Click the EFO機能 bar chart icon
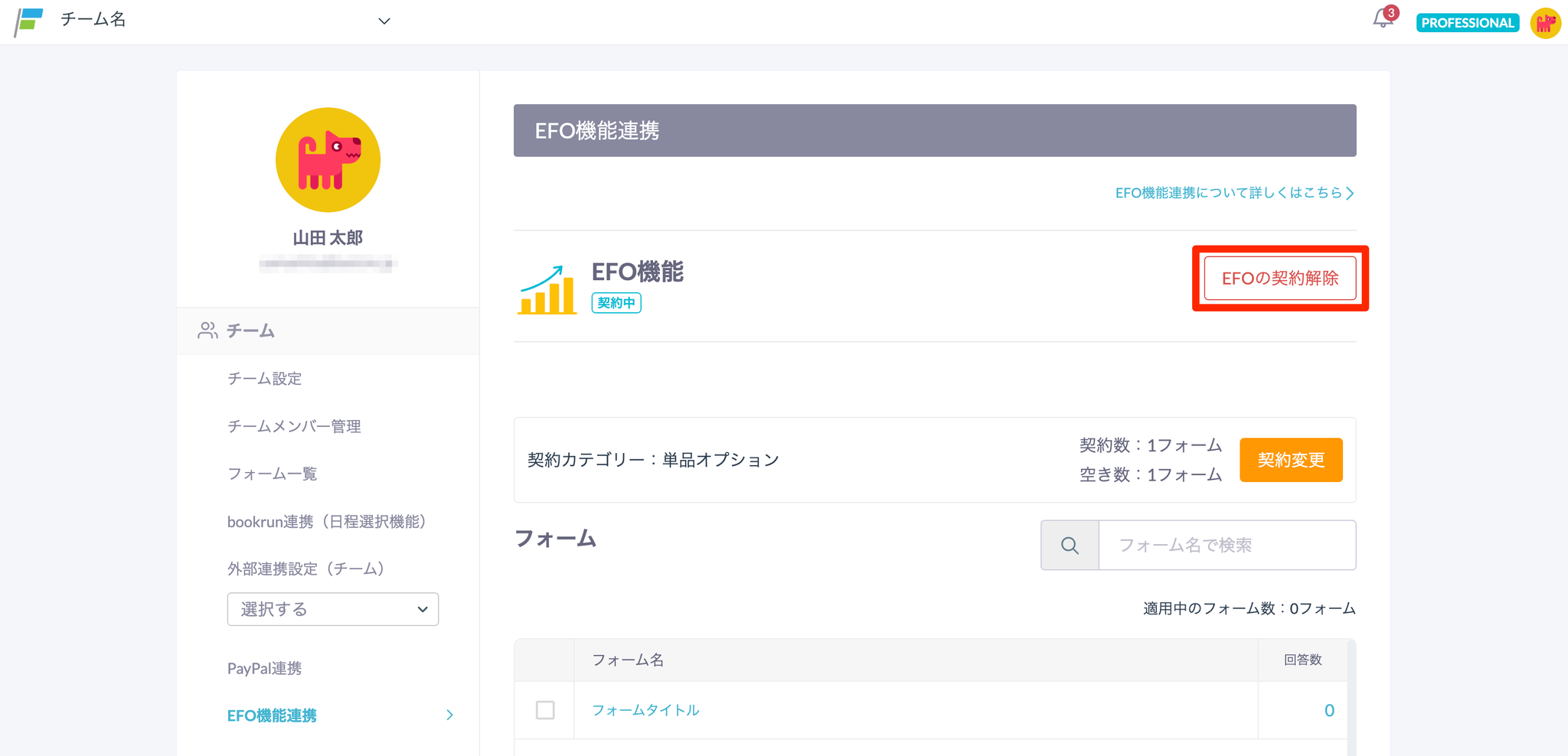This screenshot has height=756, width=1568. [547, 290]
